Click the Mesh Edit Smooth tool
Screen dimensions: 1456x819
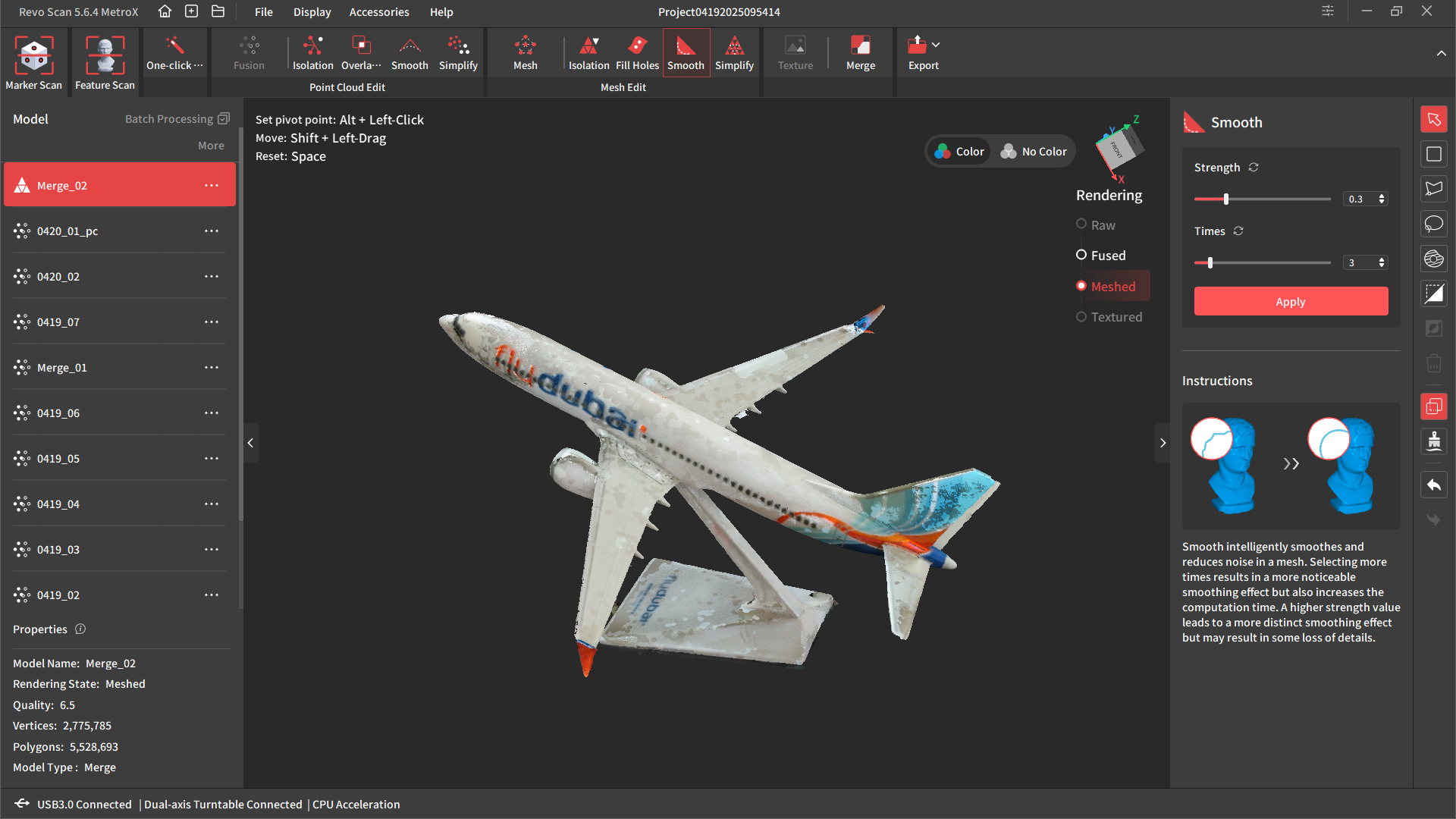[x=686, y=52]
